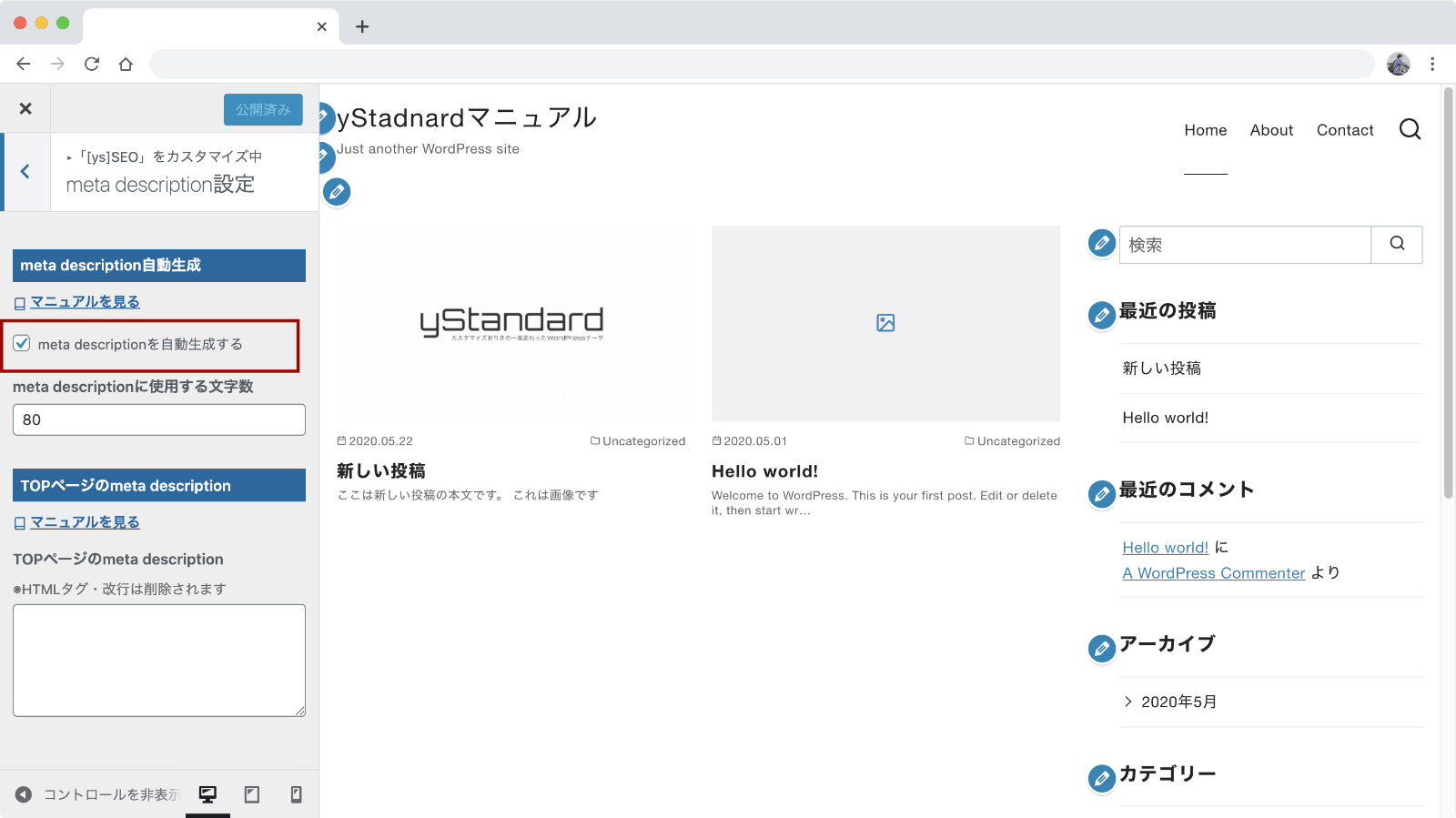Open マニュアルを見る link under meta description自動生成
This screenshot has width=1456, height=818.
85,302
